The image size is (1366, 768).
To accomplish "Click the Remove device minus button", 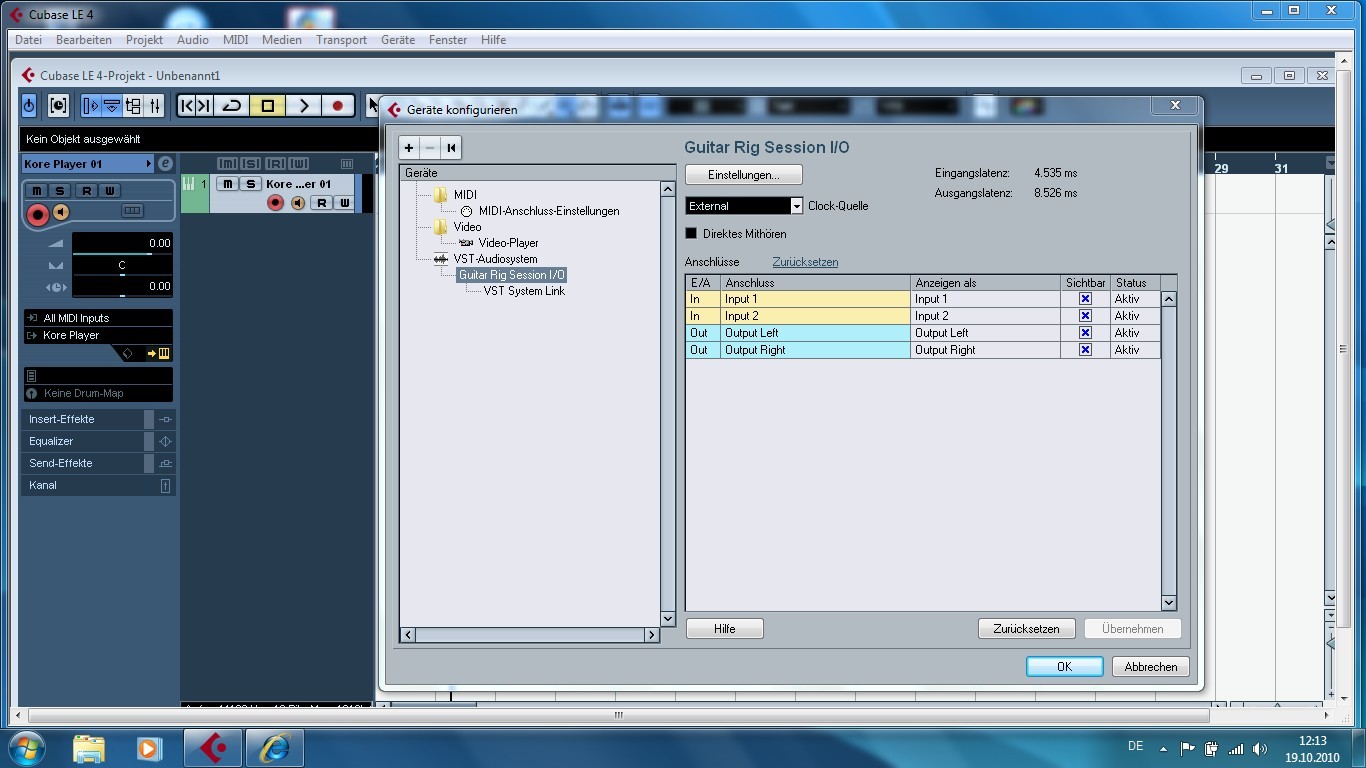I will [430, 148].
